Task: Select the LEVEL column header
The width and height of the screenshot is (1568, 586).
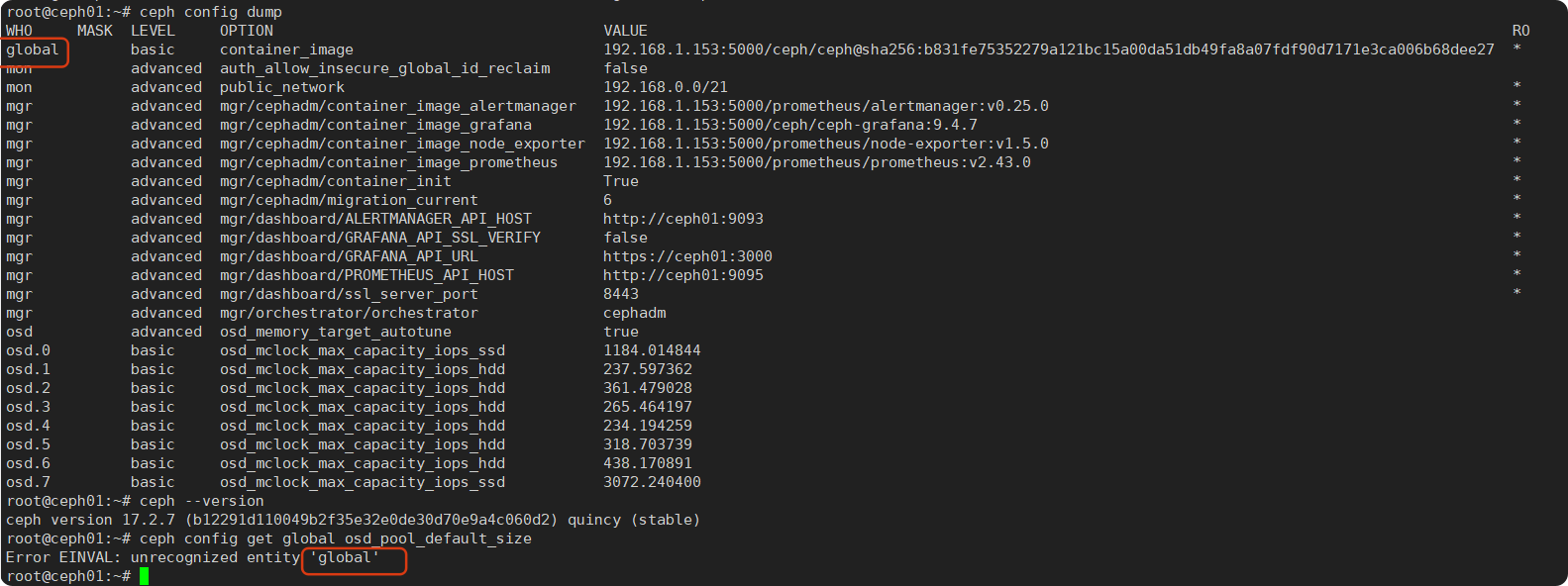Action: tap(153, 31)
